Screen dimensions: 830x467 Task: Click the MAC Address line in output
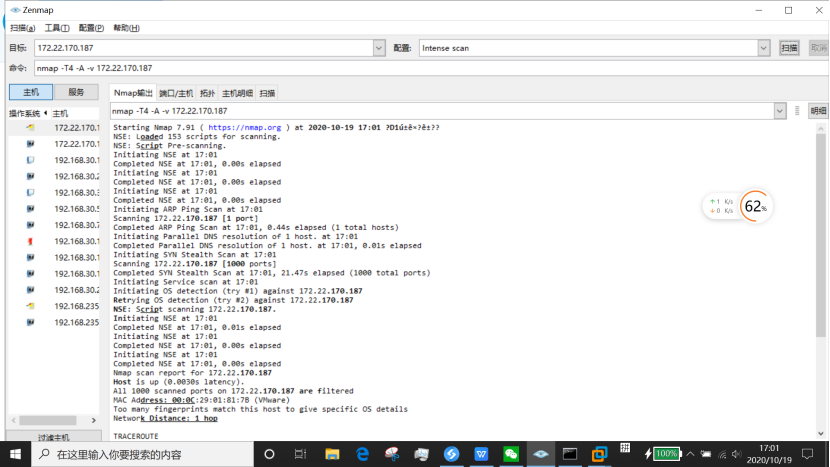click(x=201, y=400)
